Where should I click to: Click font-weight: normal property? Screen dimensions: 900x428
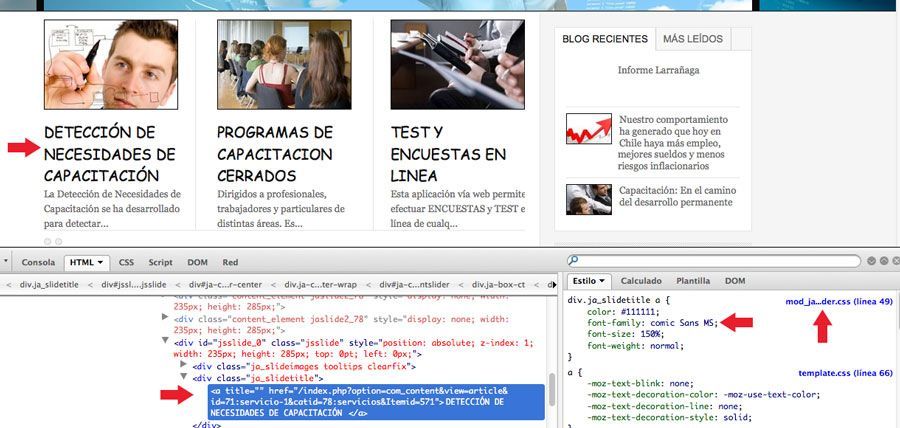coord(636,346)
